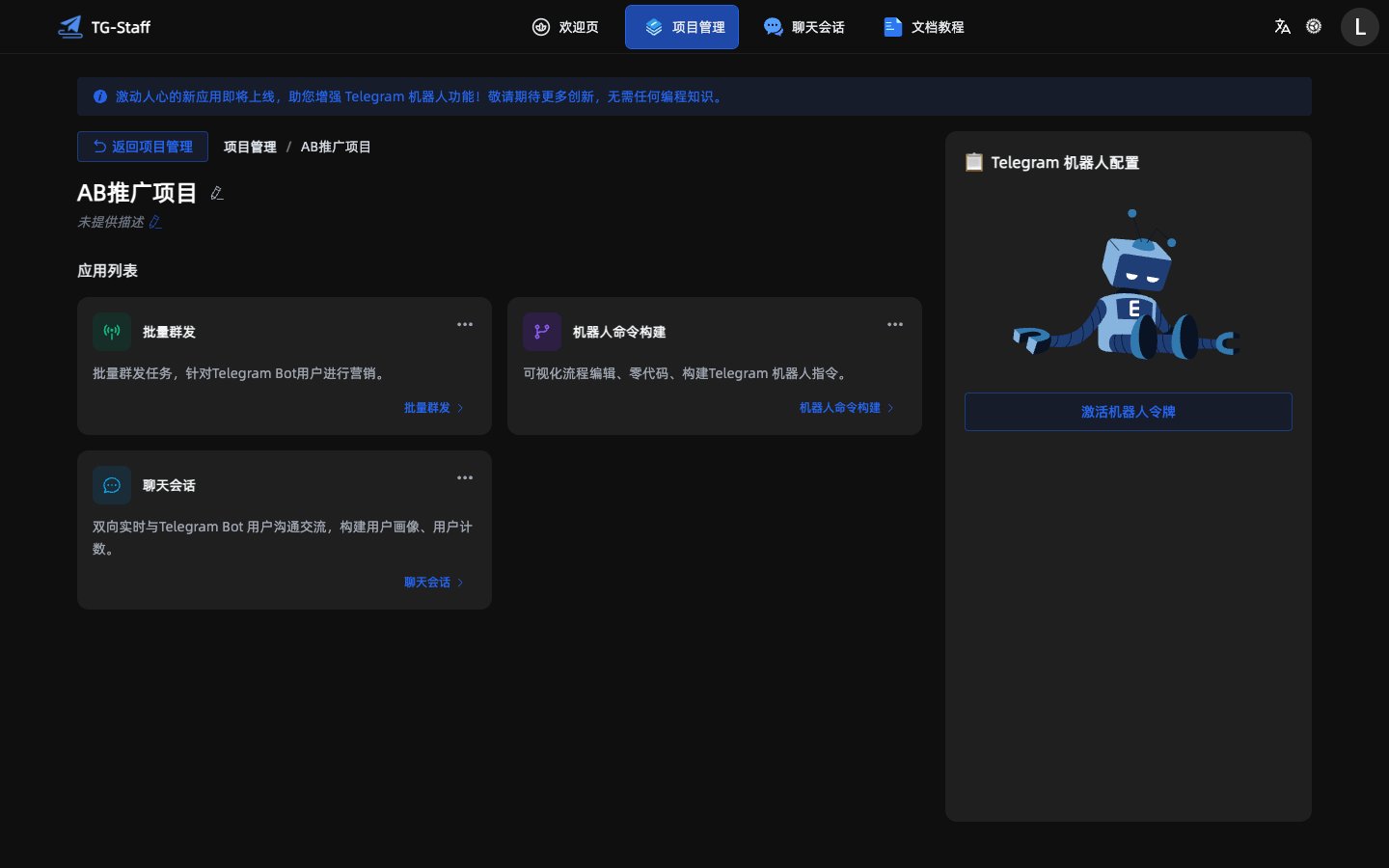Open the user avatar L menu
Image resolution: width=1389 pixels, height=868 pixels.
point(1360,27)
